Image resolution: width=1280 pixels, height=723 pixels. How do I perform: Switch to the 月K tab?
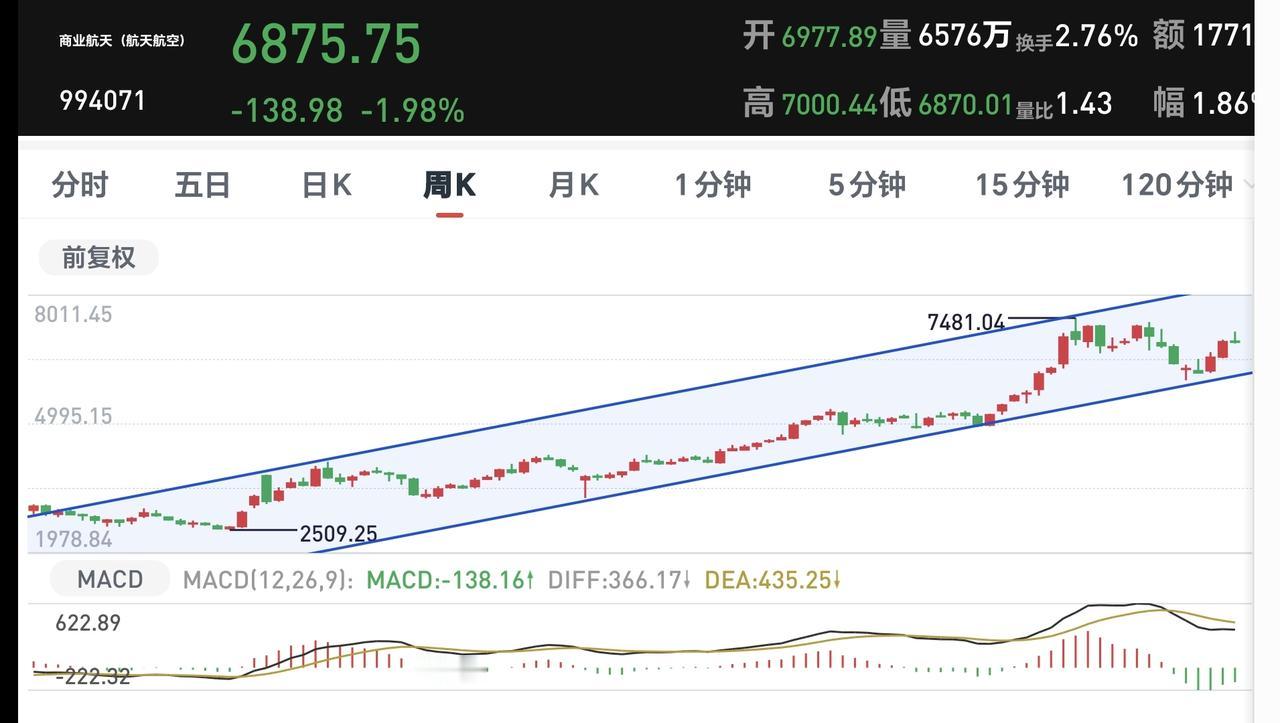[x=573, y=185]
